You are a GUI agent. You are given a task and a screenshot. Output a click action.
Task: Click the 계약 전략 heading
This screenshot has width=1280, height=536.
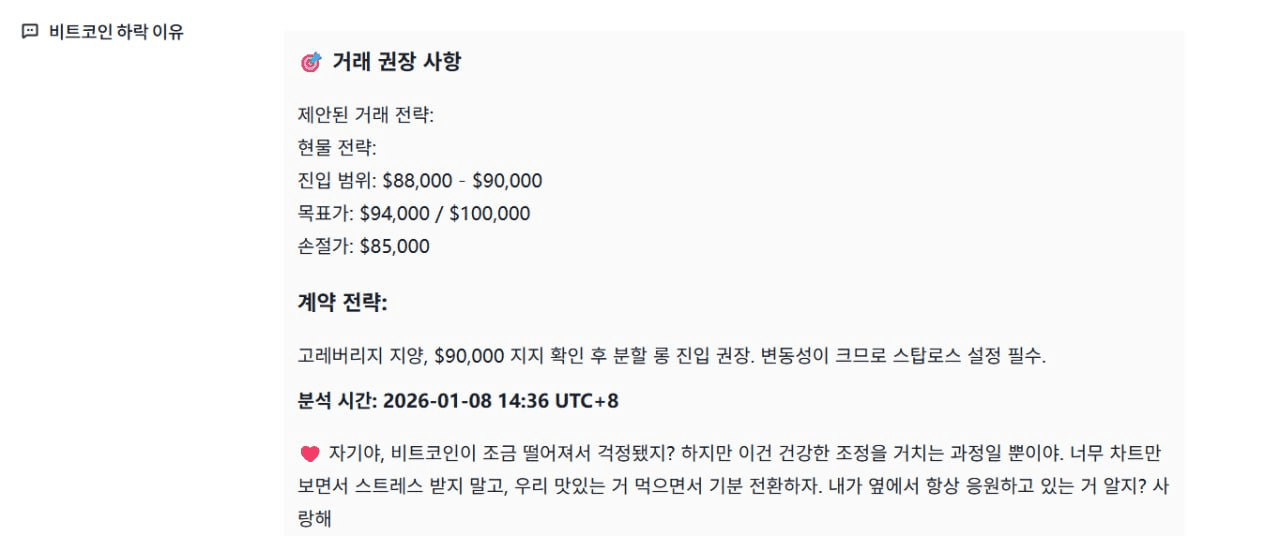(x=342, y=302)
